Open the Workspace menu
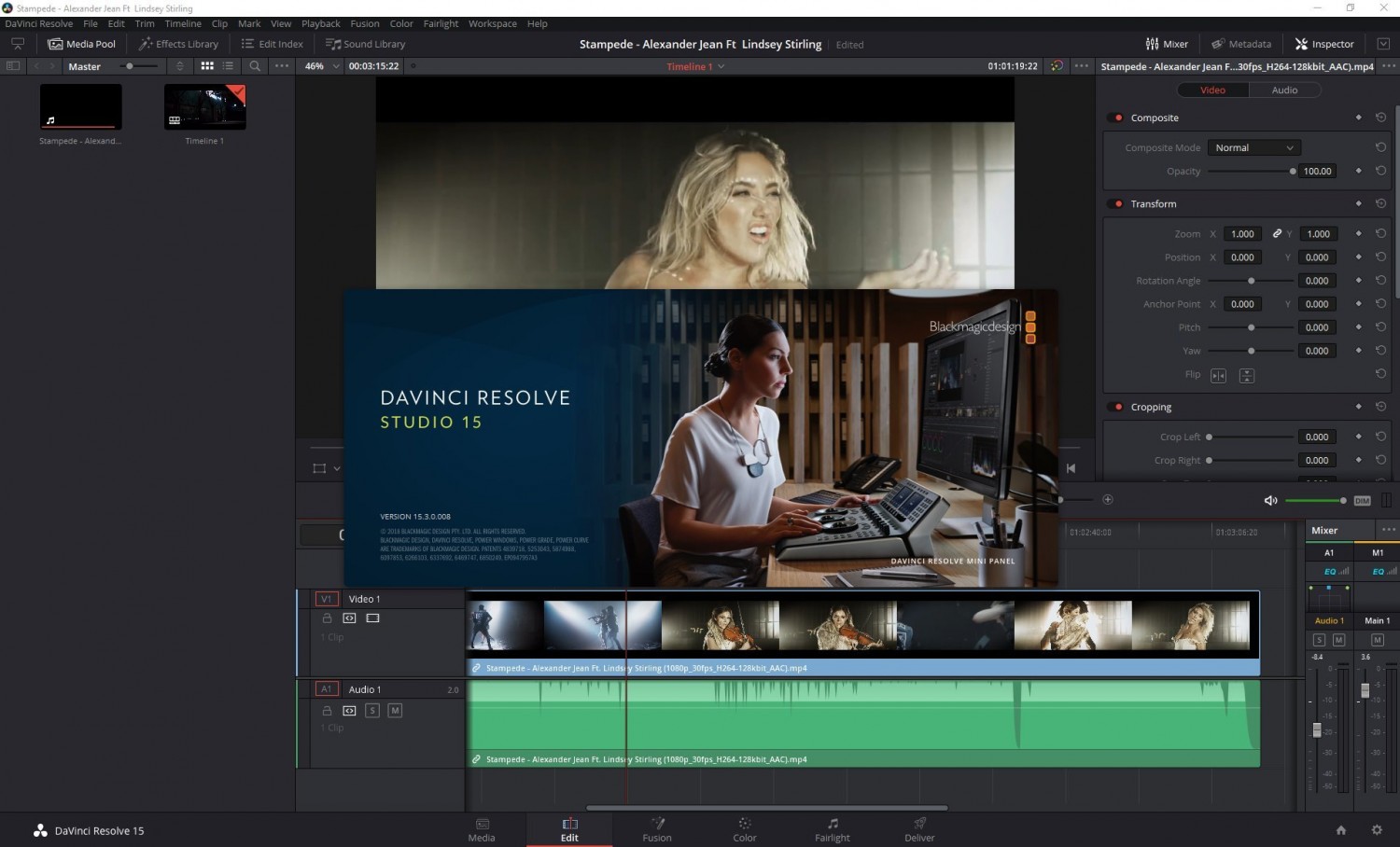Viewport: 1400px width, 847px height. coord(493,23)
